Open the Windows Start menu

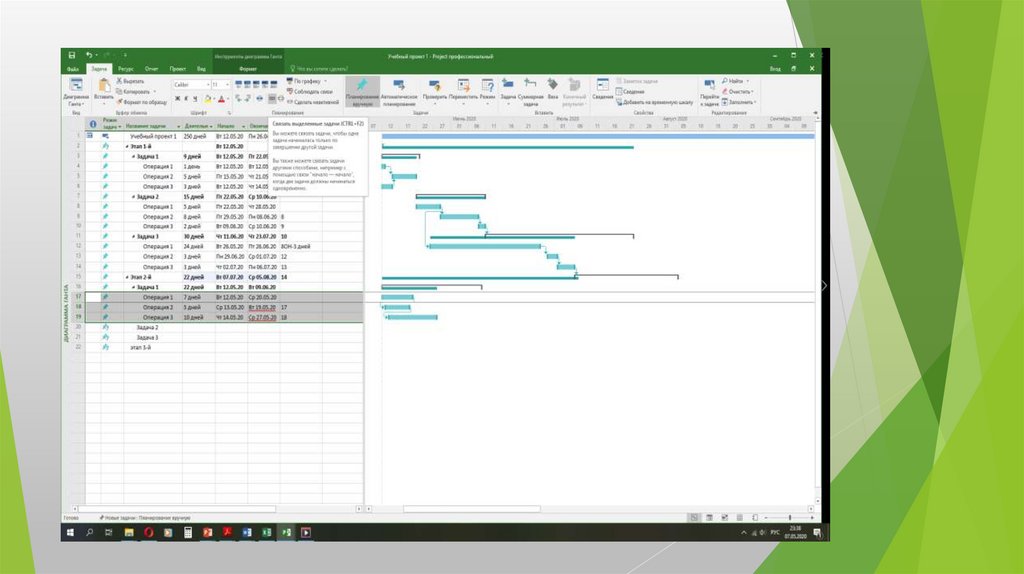(71, 532)
